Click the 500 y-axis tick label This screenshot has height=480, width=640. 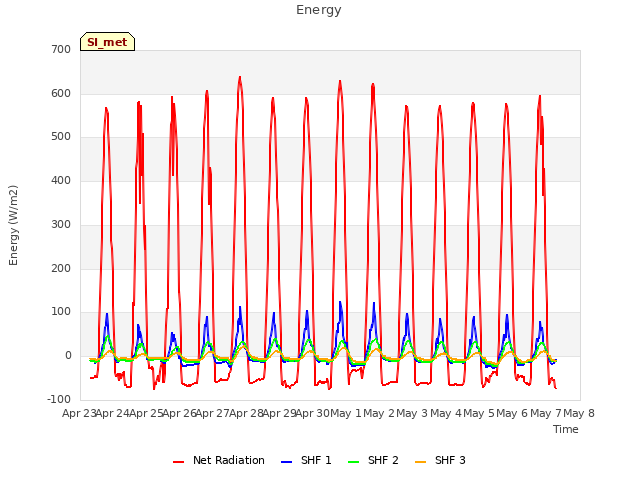(61, 137)
